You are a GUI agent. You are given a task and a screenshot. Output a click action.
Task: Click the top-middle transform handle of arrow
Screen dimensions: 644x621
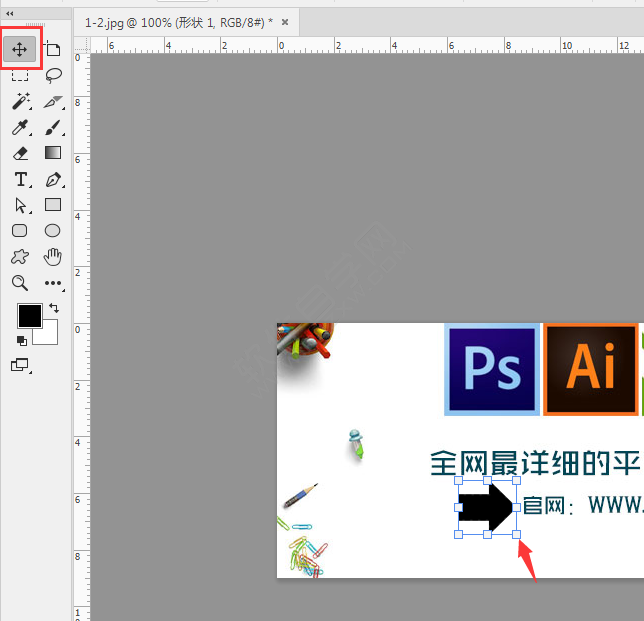488,481
